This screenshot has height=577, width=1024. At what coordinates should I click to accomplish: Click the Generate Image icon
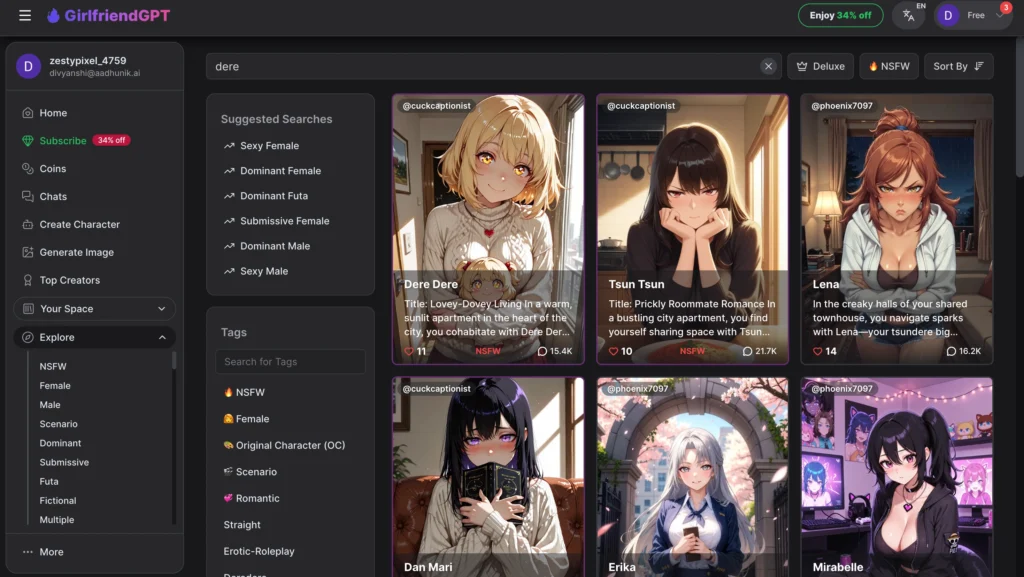(x=27, y=252)
